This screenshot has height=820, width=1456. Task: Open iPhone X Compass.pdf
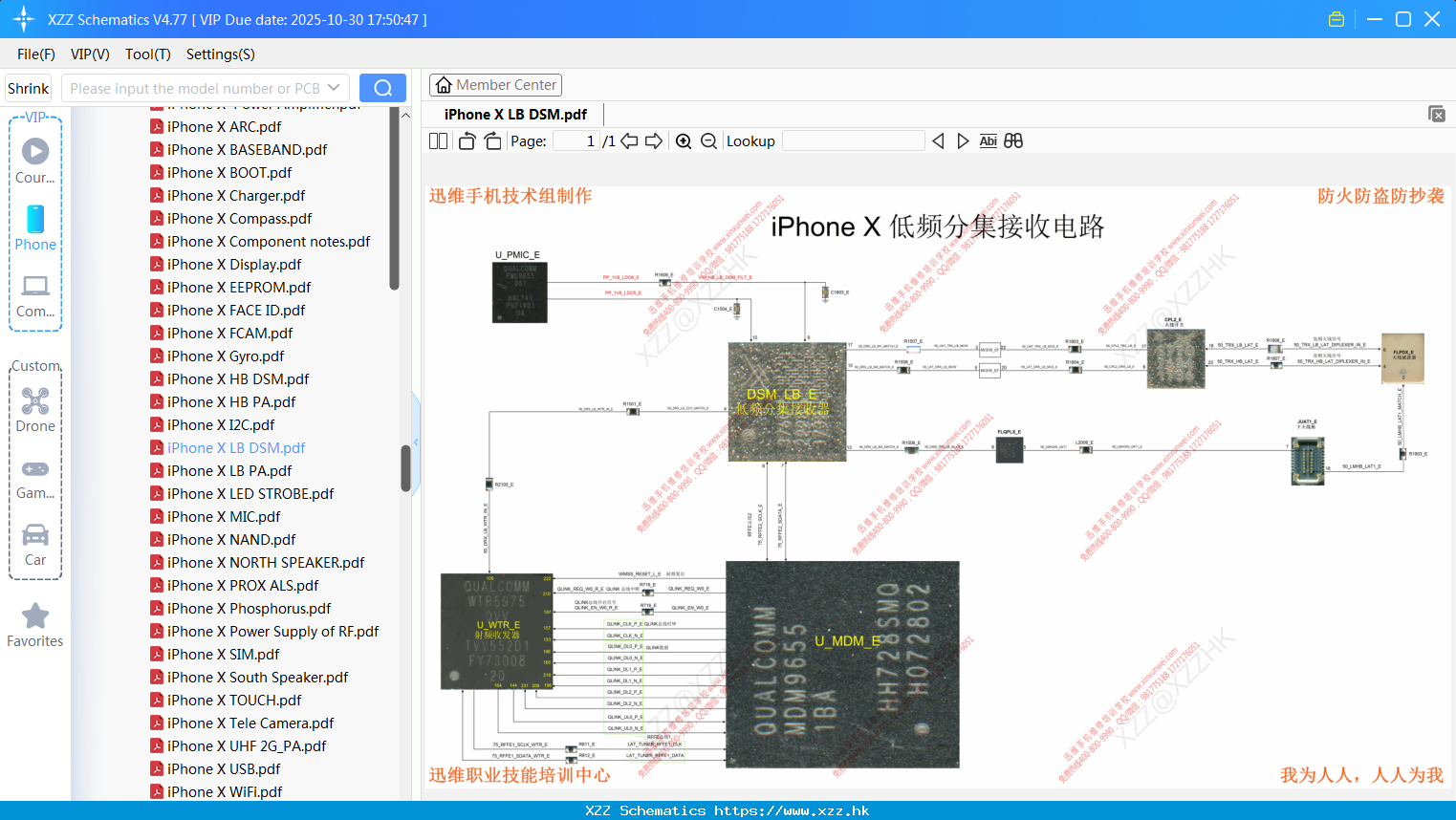click(239, 219)
